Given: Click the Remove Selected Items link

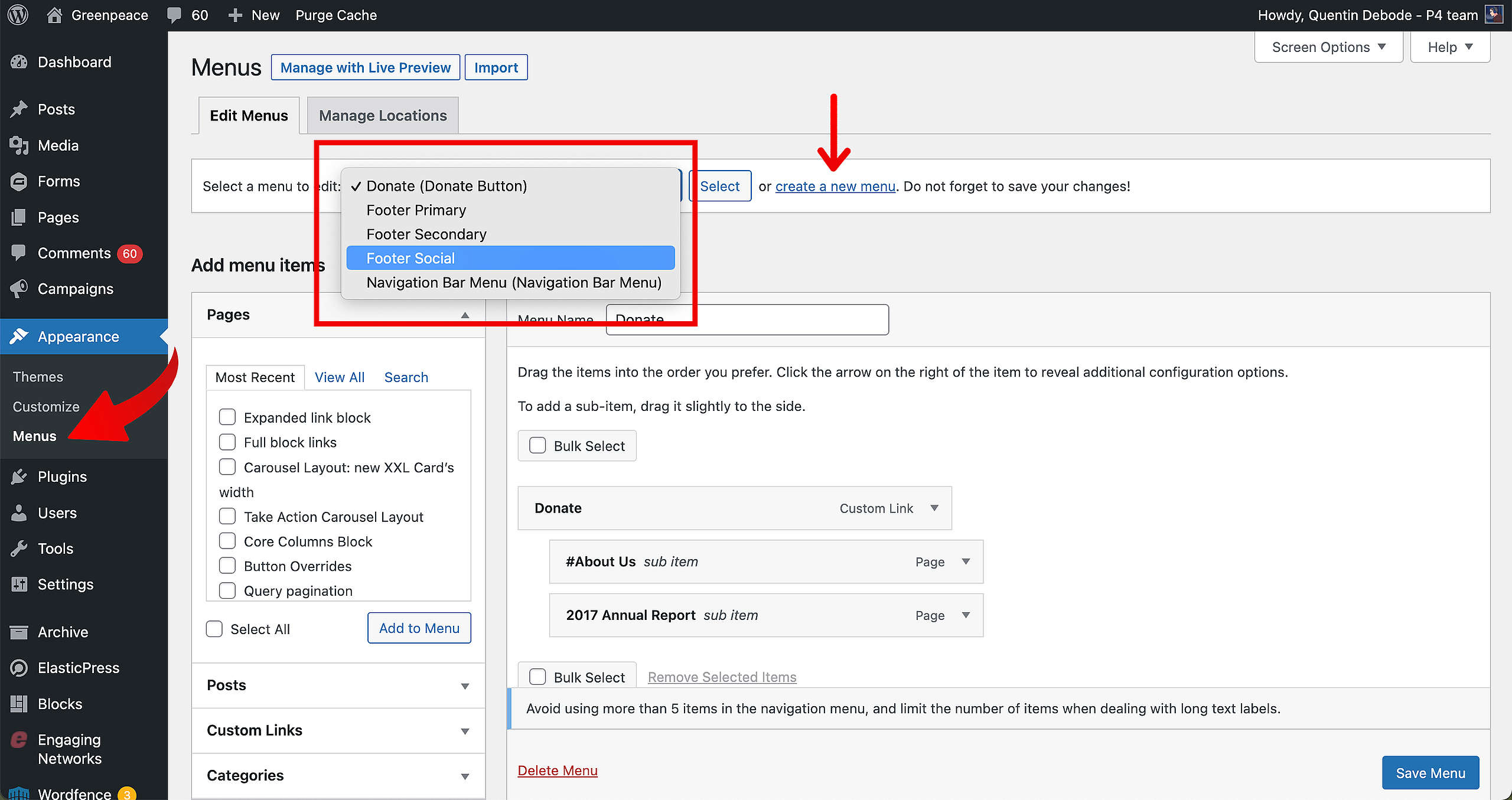Looking at the screenshot, I should coord(722,677).
